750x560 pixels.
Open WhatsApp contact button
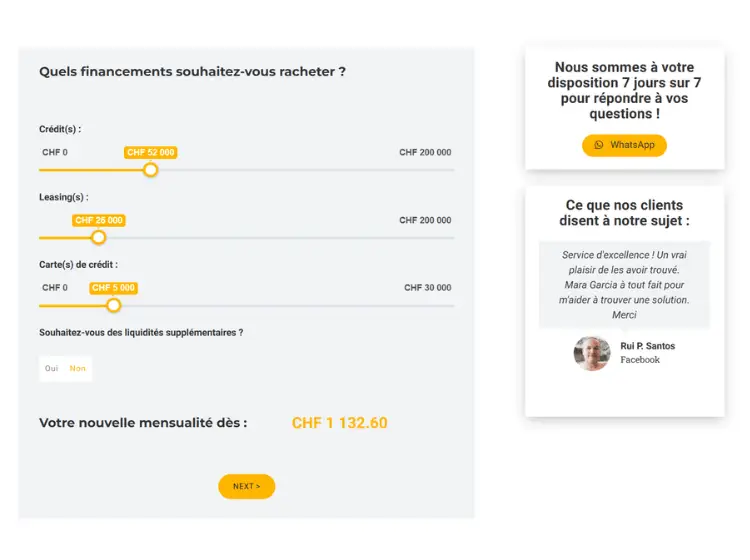tap(624, 145)
